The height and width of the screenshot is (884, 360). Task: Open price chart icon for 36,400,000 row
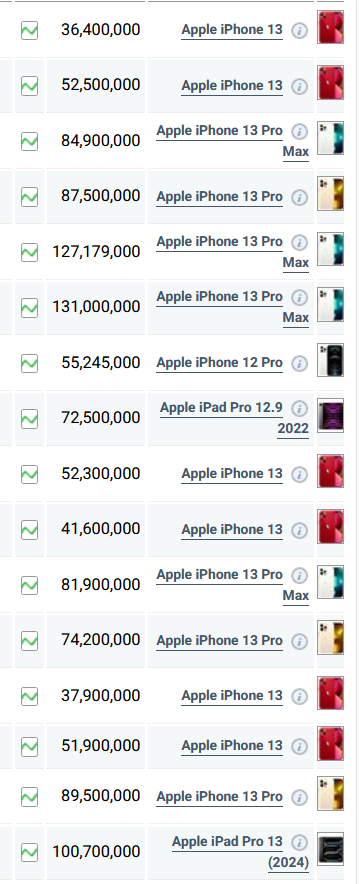(29, 30)
